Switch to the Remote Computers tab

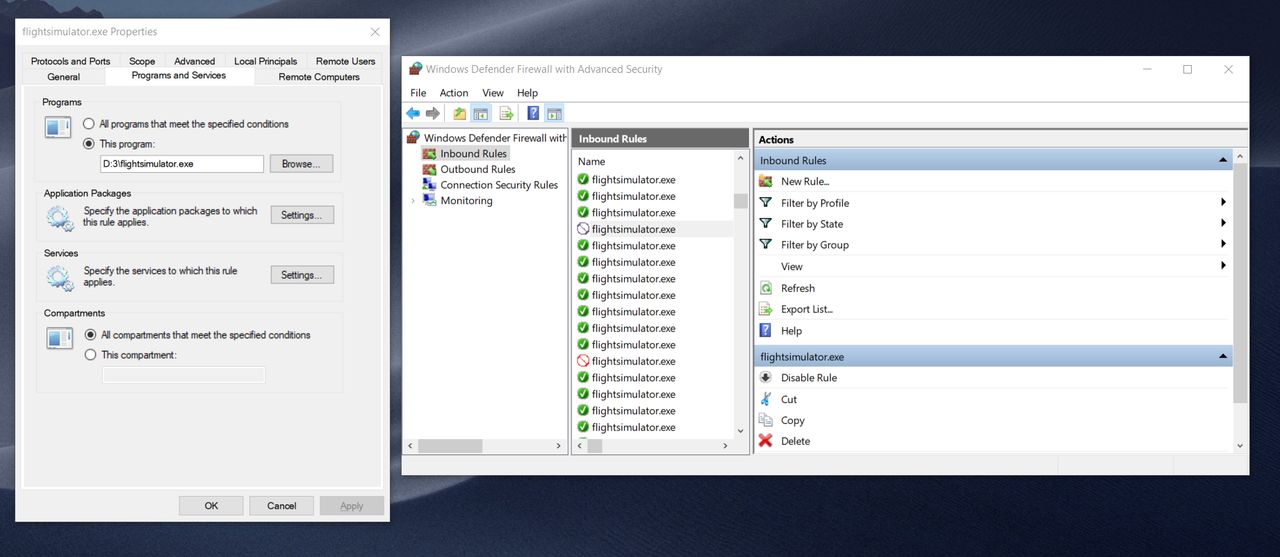point(319,77)
